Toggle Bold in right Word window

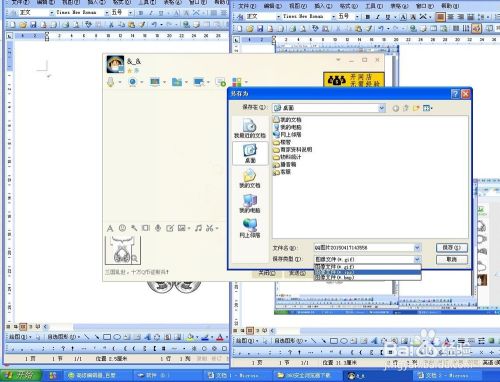tap(368, 16)
